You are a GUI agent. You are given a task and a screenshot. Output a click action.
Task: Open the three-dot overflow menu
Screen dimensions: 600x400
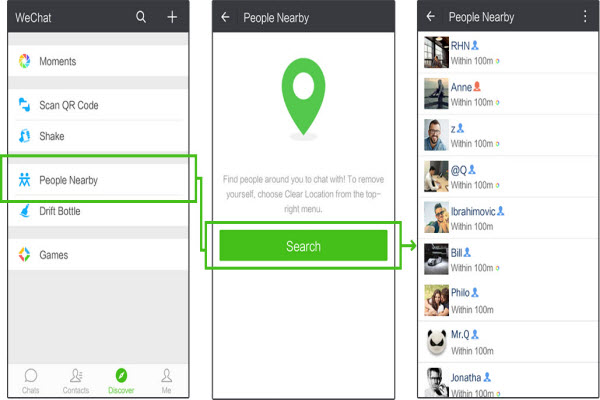click(x=585, y=16)
